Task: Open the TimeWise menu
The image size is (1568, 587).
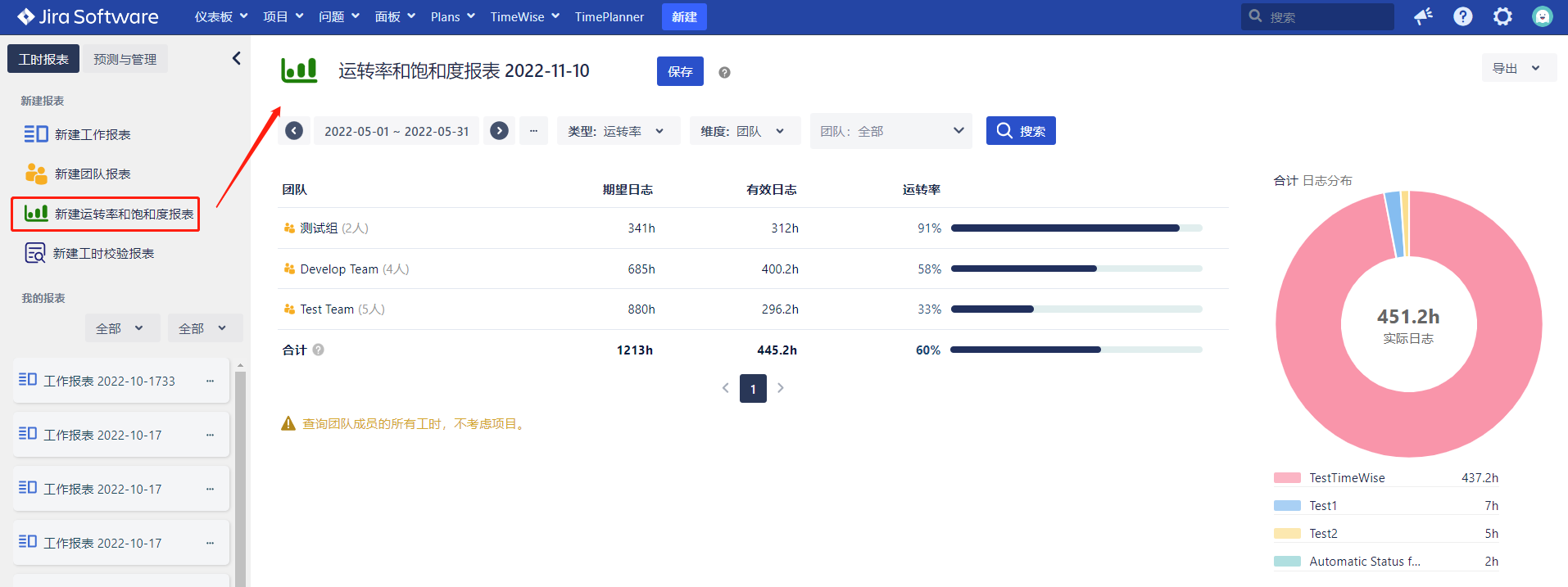Action: point(524,16)
